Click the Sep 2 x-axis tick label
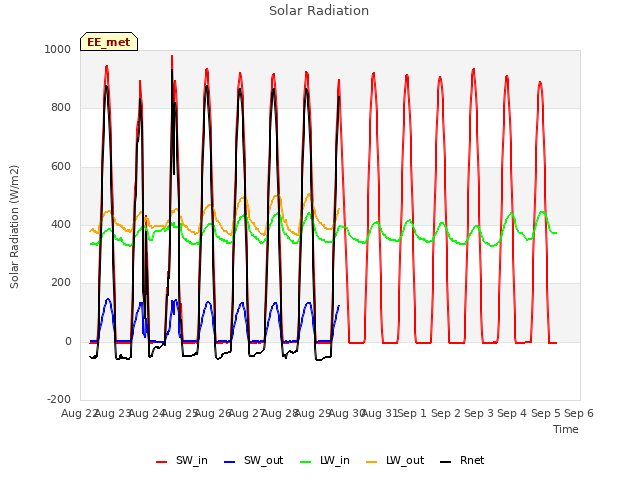This screenshot has height=480, width=640. [446, 413]
